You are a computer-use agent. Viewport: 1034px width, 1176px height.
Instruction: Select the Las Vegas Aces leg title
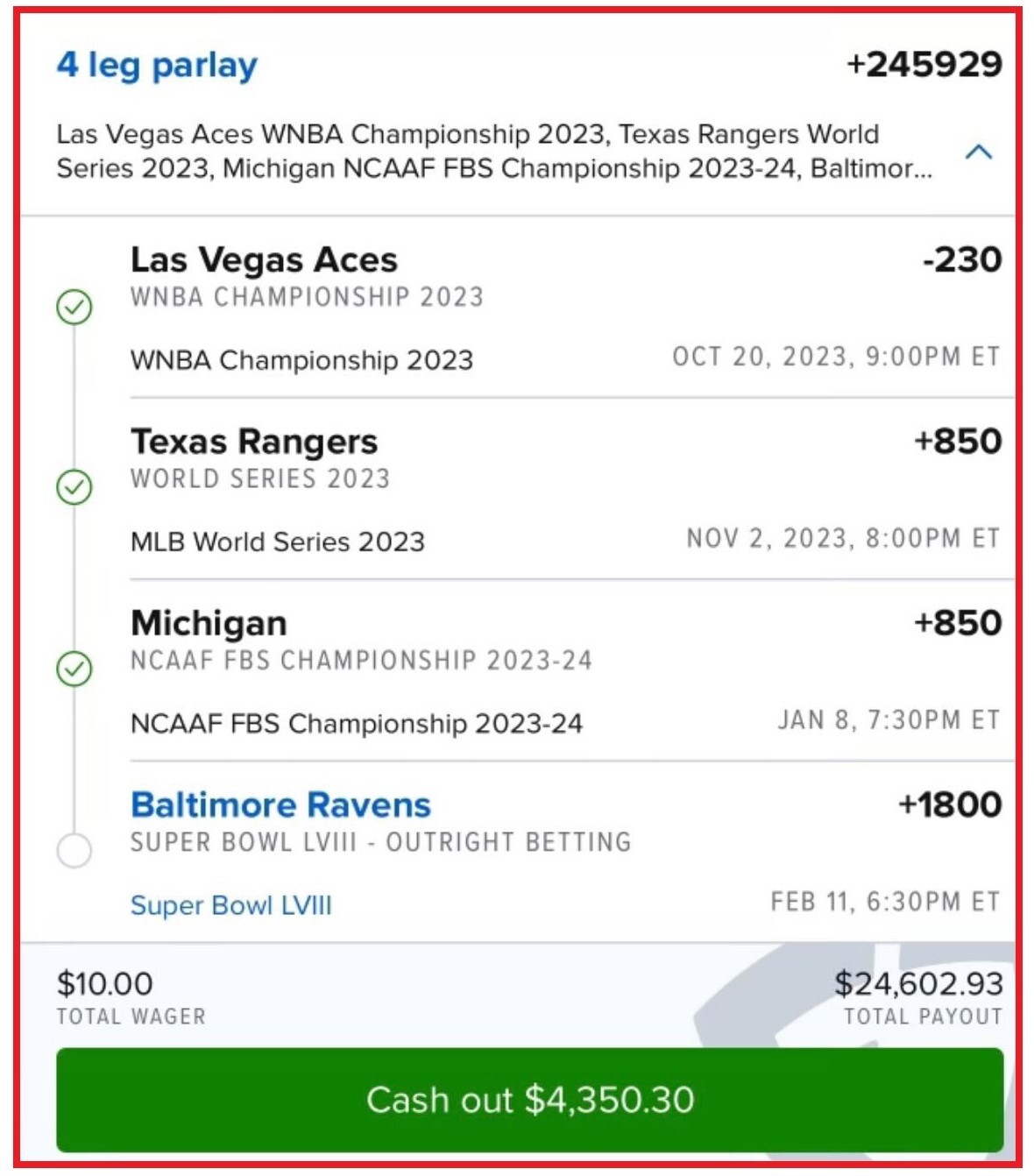(264, 259)
